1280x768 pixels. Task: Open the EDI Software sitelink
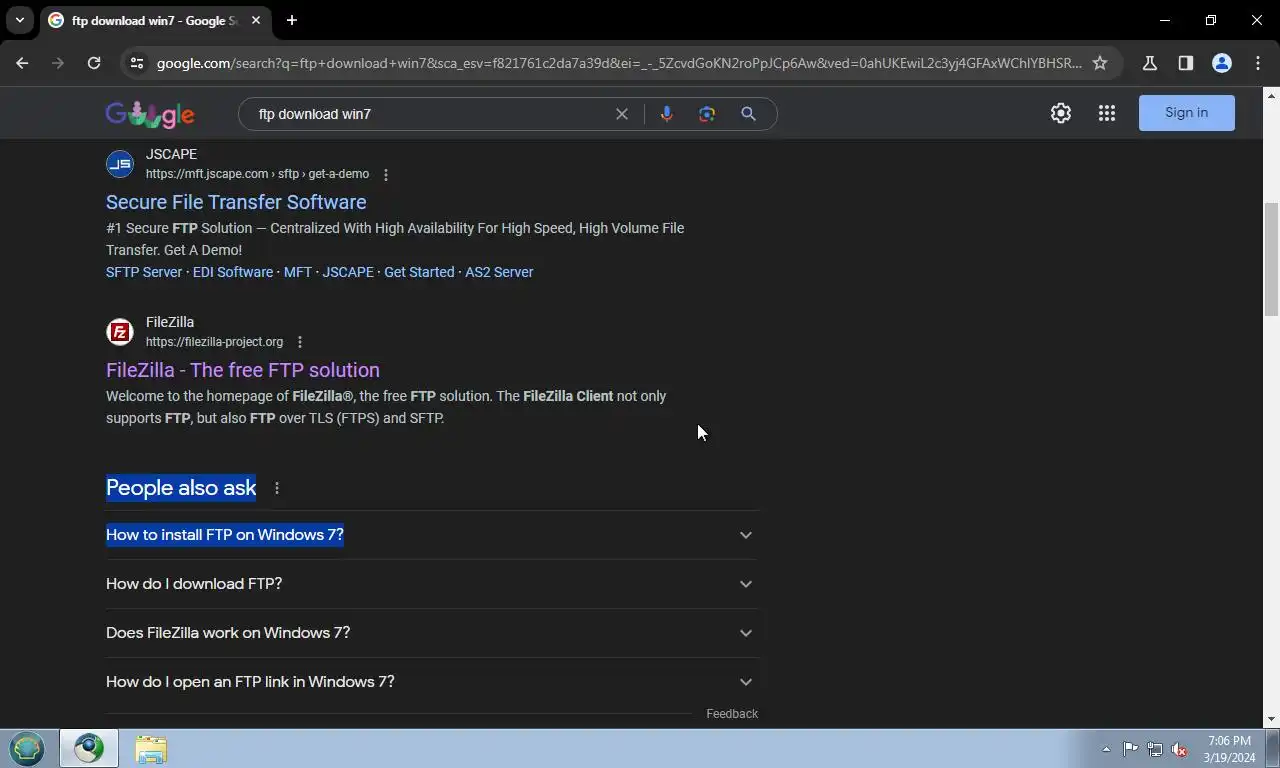click(x=233, y=272)
